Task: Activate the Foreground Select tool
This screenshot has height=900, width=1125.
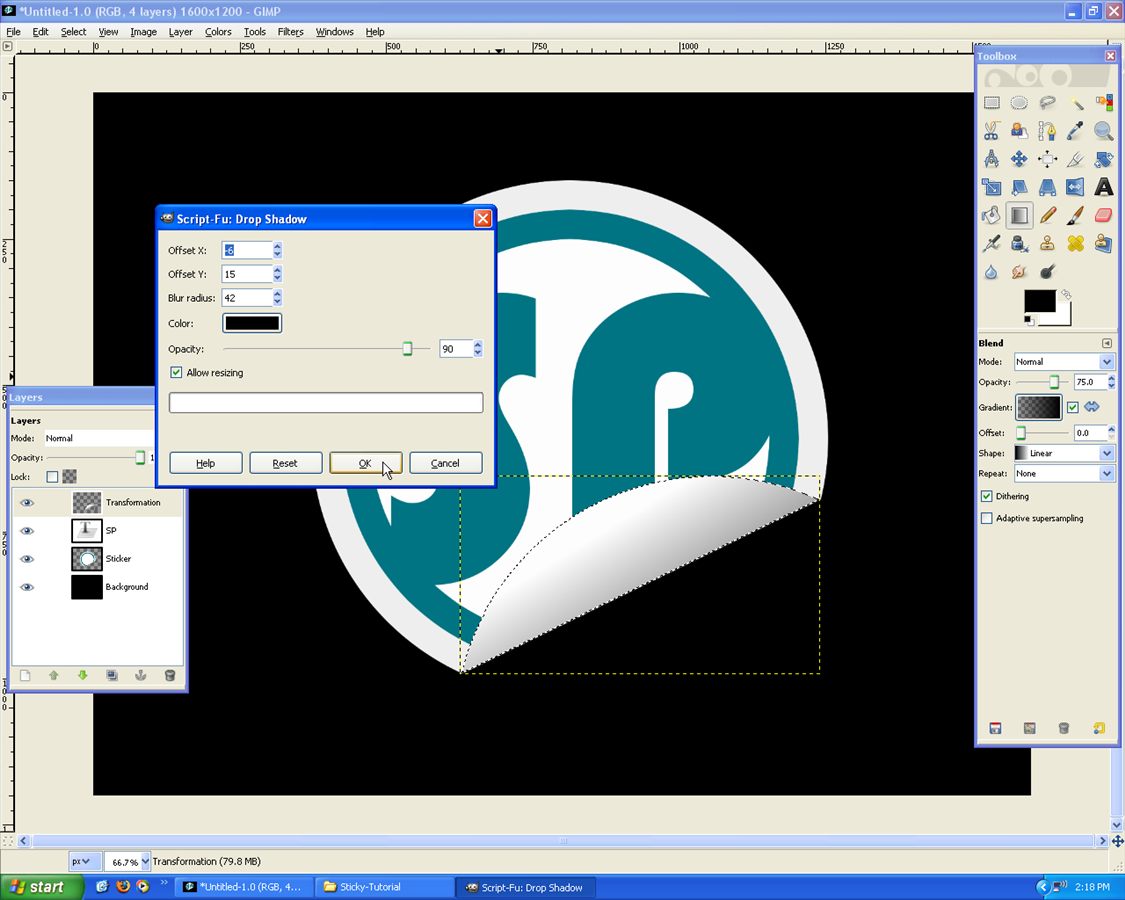Action: point(1019,131)
